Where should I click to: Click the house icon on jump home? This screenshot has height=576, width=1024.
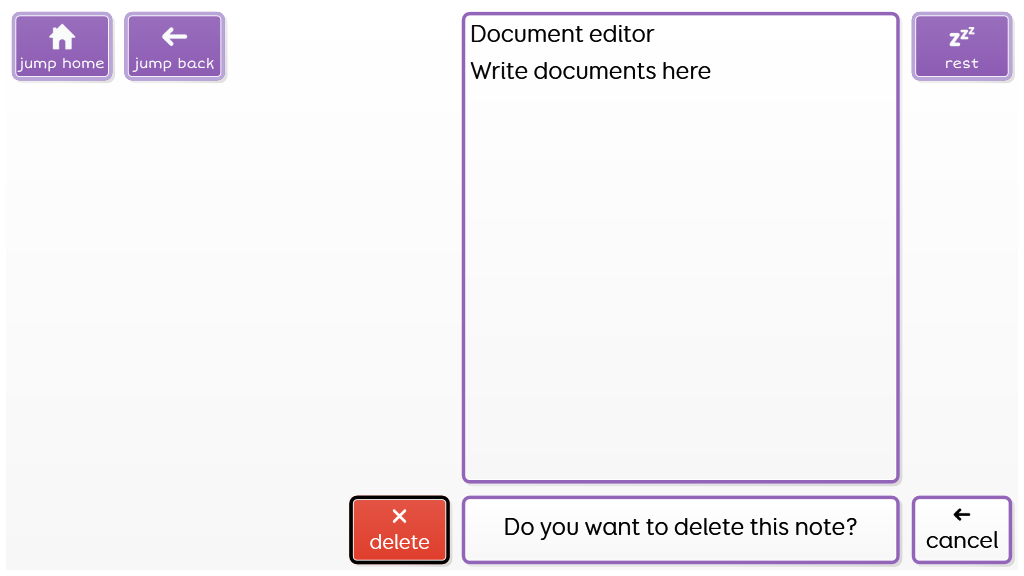coord(62,37)
